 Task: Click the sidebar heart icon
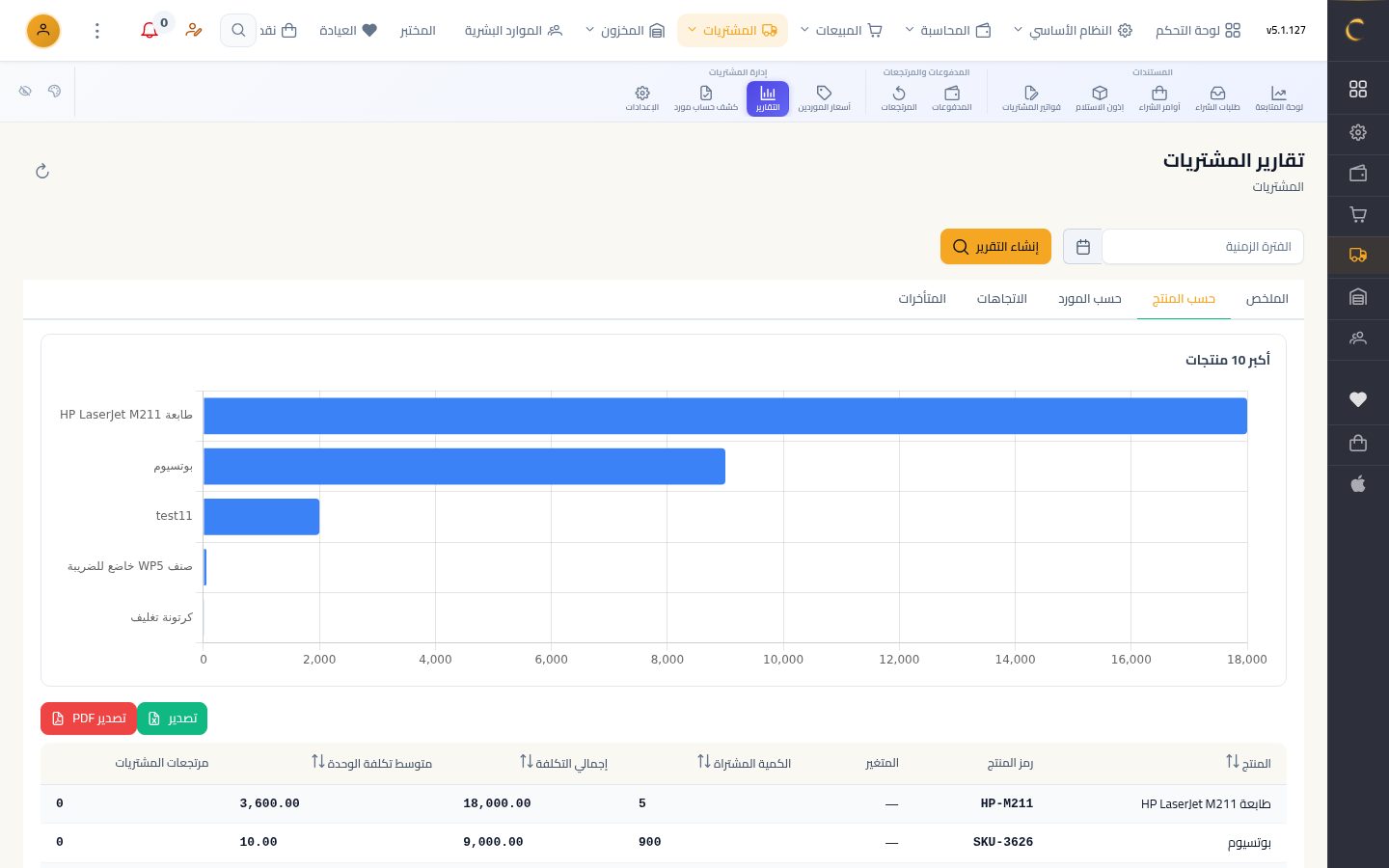click(1358, 399)
